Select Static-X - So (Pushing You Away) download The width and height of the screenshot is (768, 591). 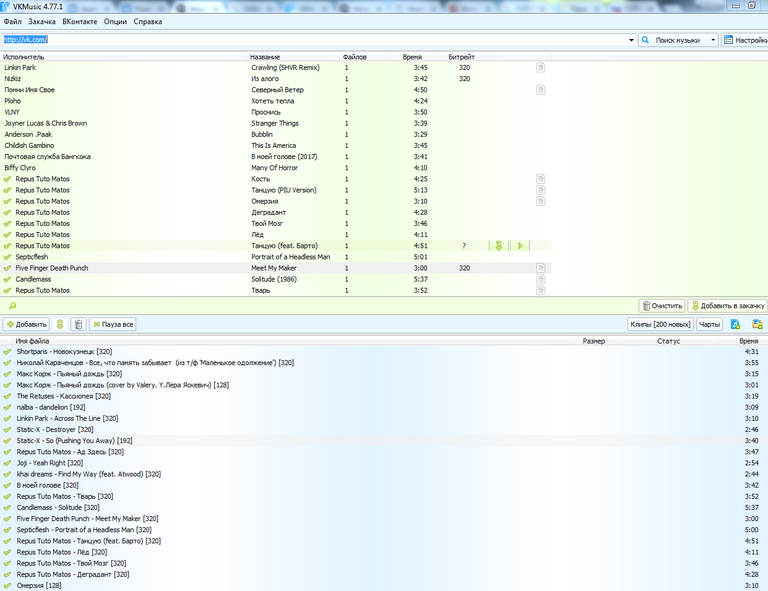(384, 441)
